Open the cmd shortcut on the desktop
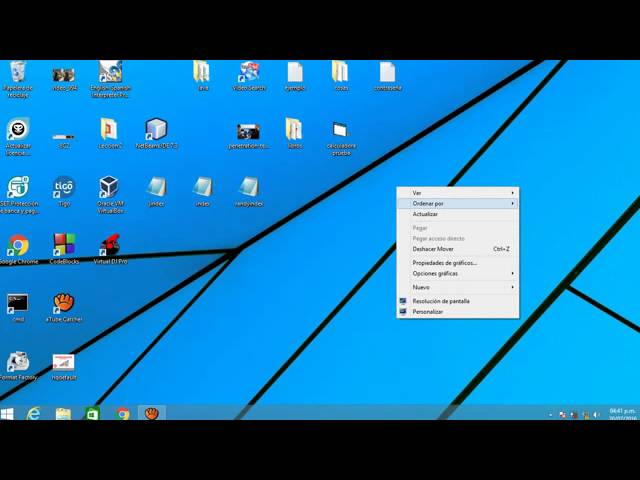This screenshot has width=640, height=480. 18,303
